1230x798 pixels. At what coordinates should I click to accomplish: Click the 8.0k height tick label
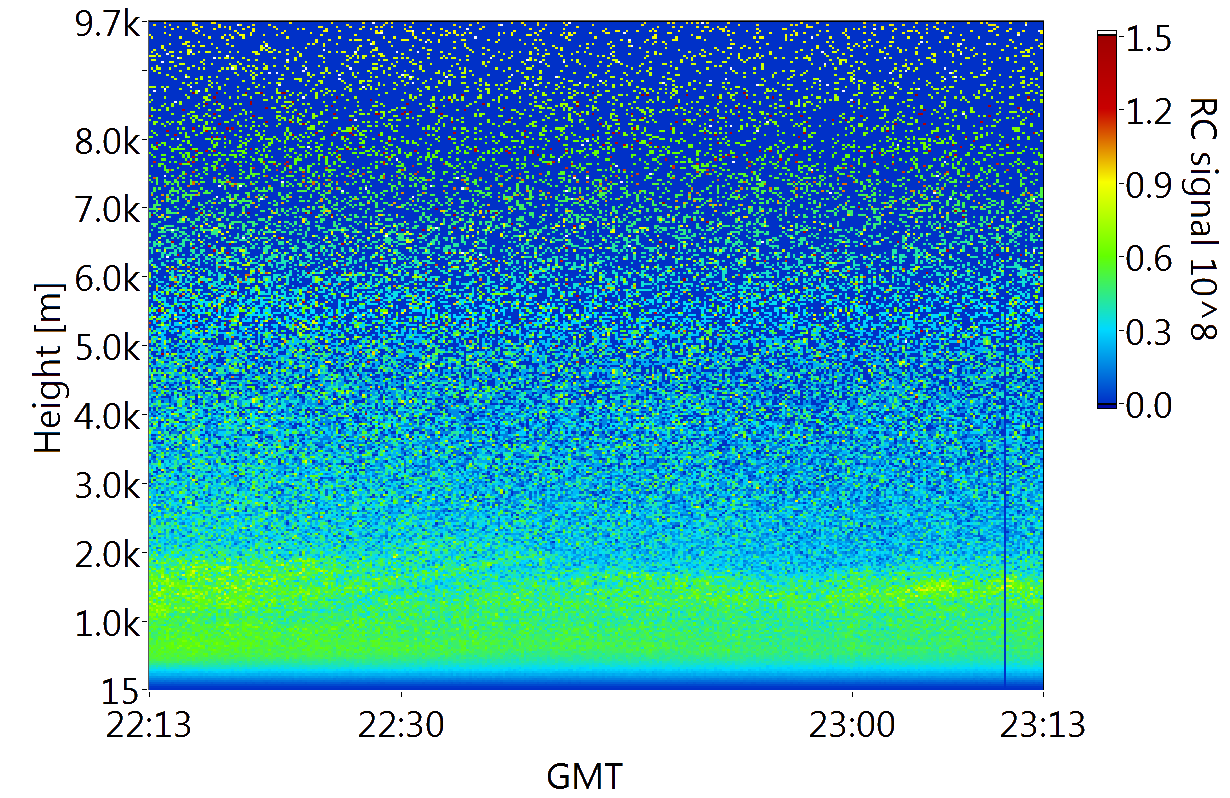[x=106, y=139]
